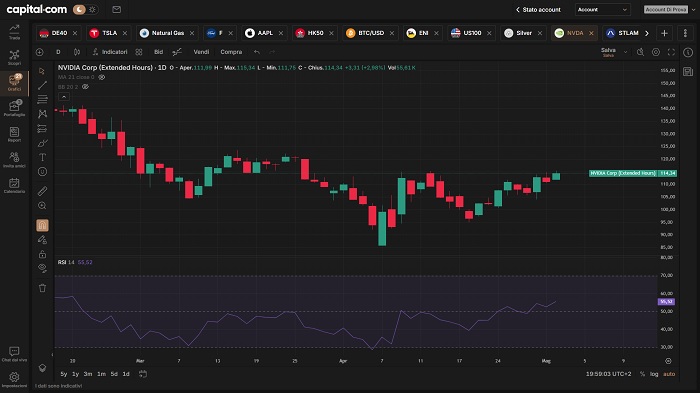
Task: Delete drawings with trash icon
Action: [42, 288]
